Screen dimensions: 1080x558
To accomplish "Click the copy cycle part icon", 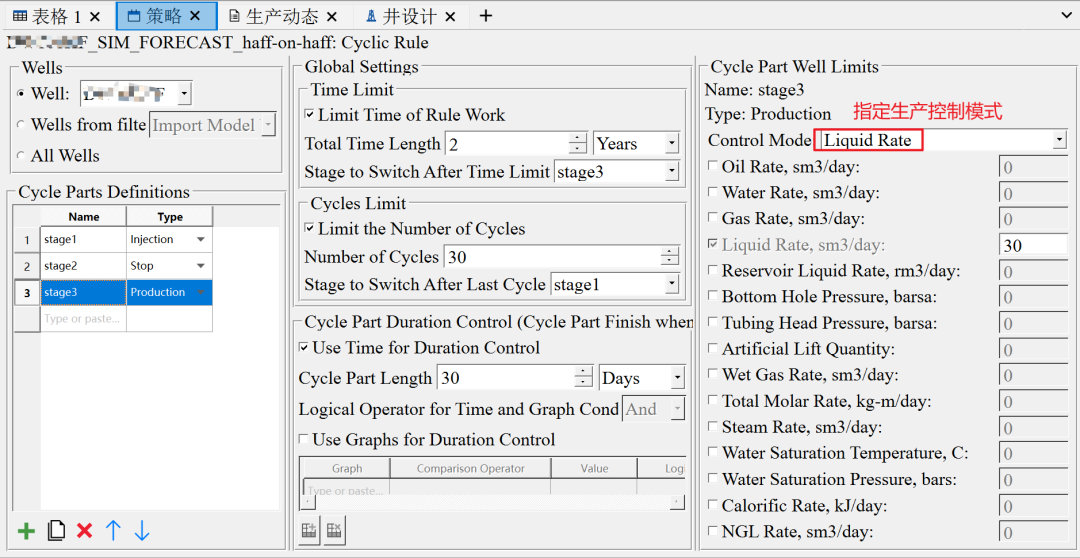I will (x=56, y=531).
